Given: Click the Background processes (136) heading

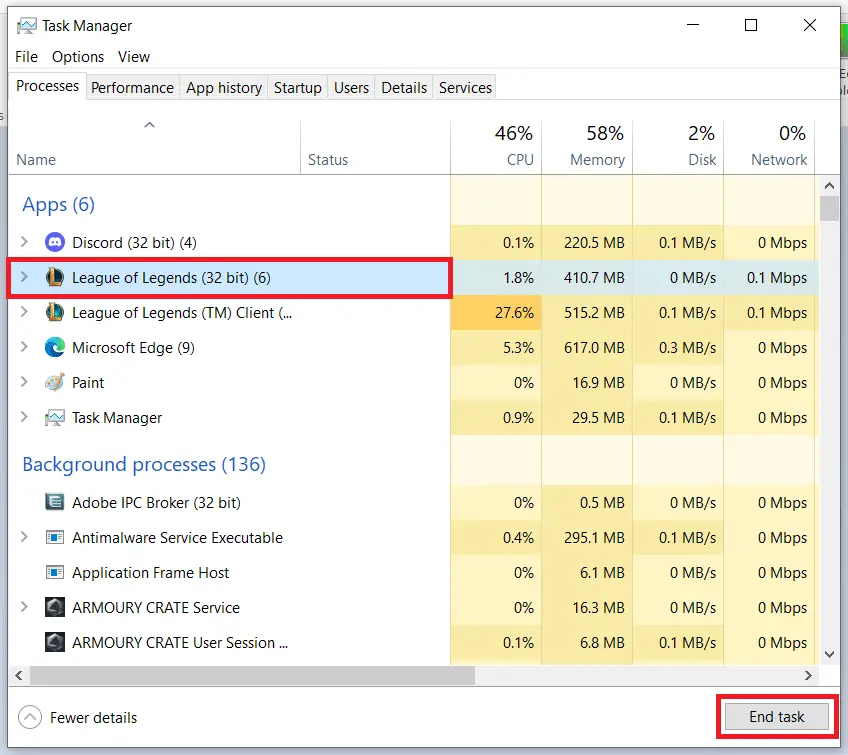Looking at the screenshot, I should tap(144, 465).
